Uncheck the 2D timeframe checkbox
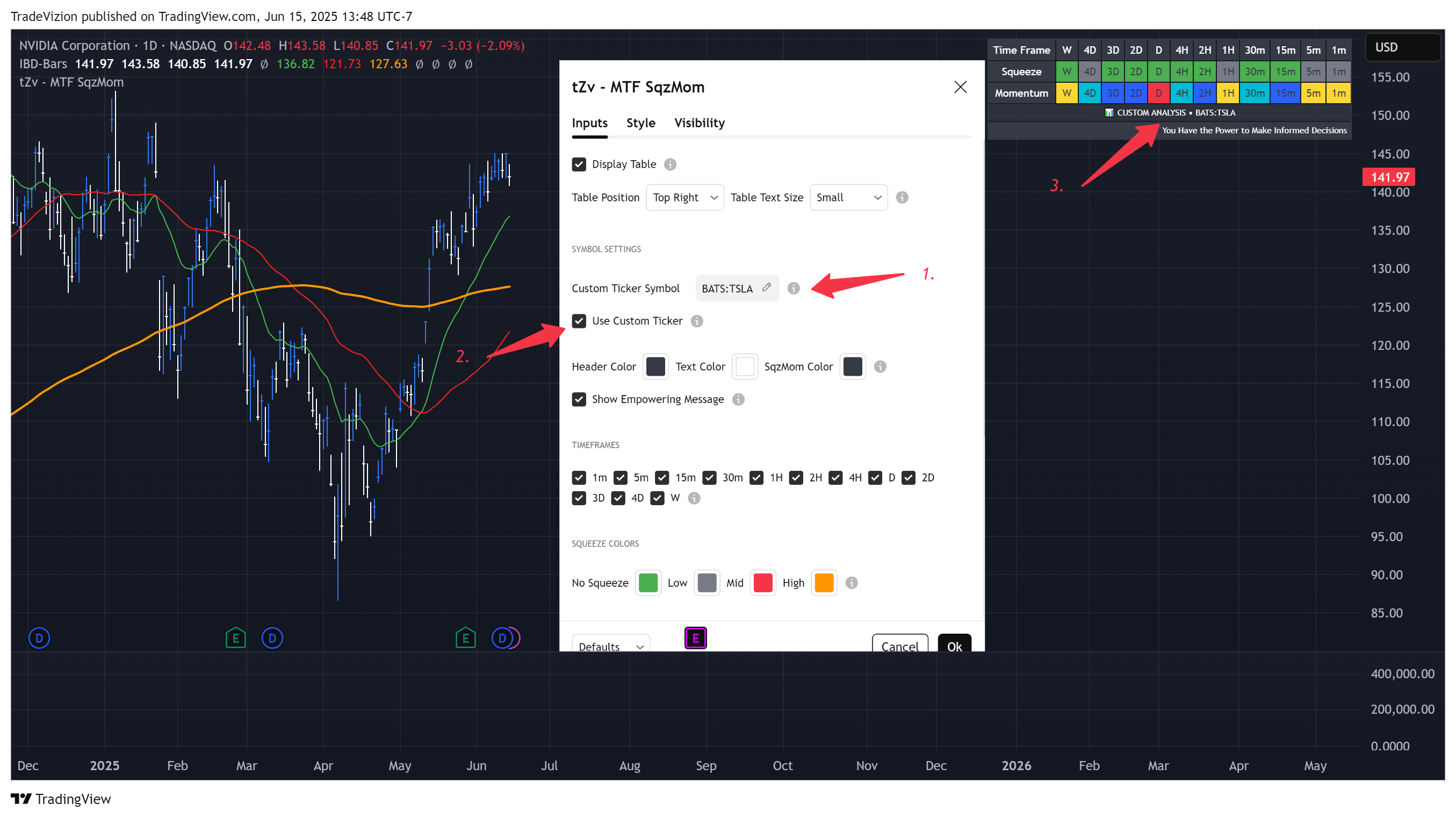The height and width of the screenshot is (818, 1456). pos(909,478)
